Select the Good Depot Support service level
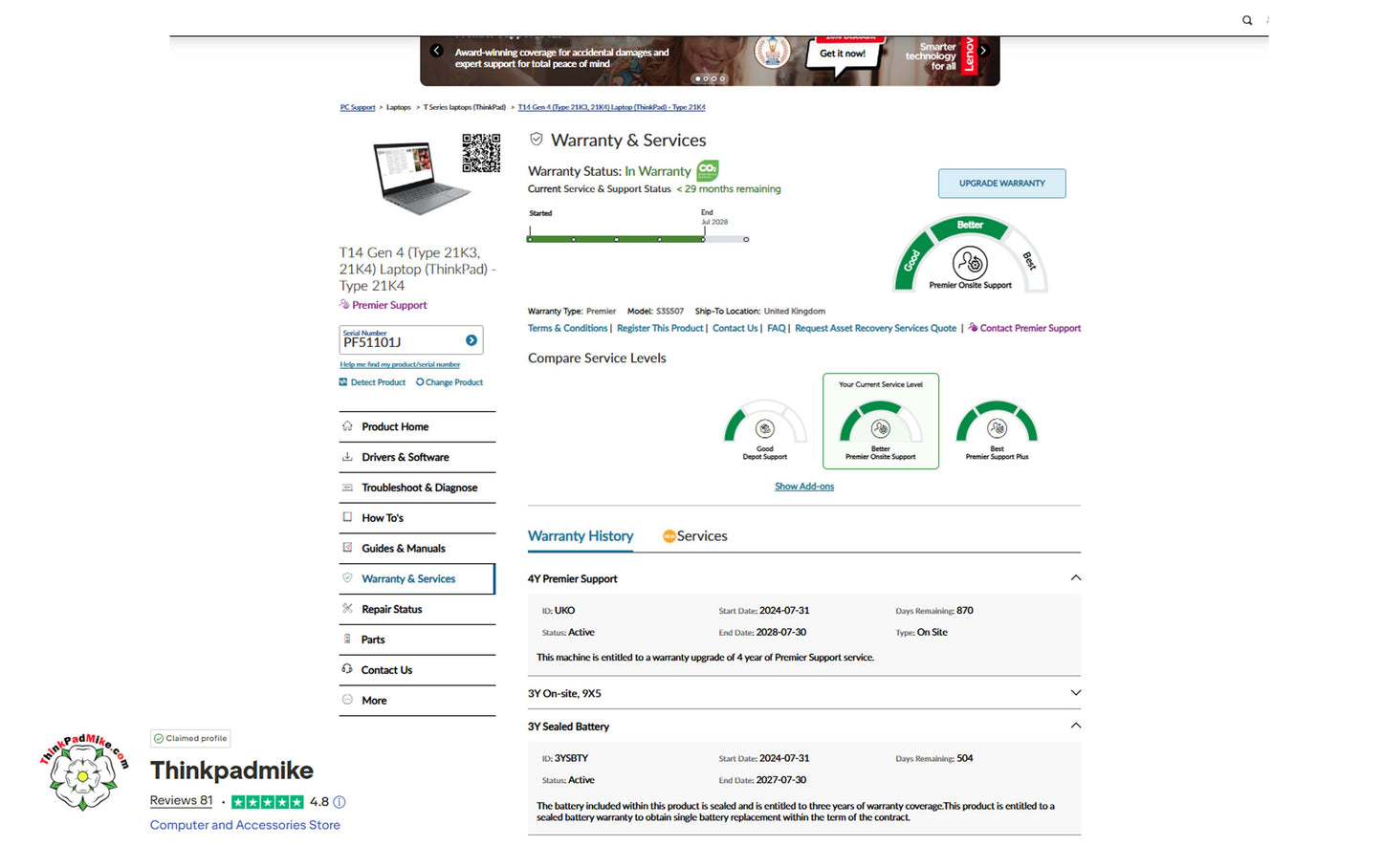This screenshot has width=1382, height=868. [x=764, y=430]
